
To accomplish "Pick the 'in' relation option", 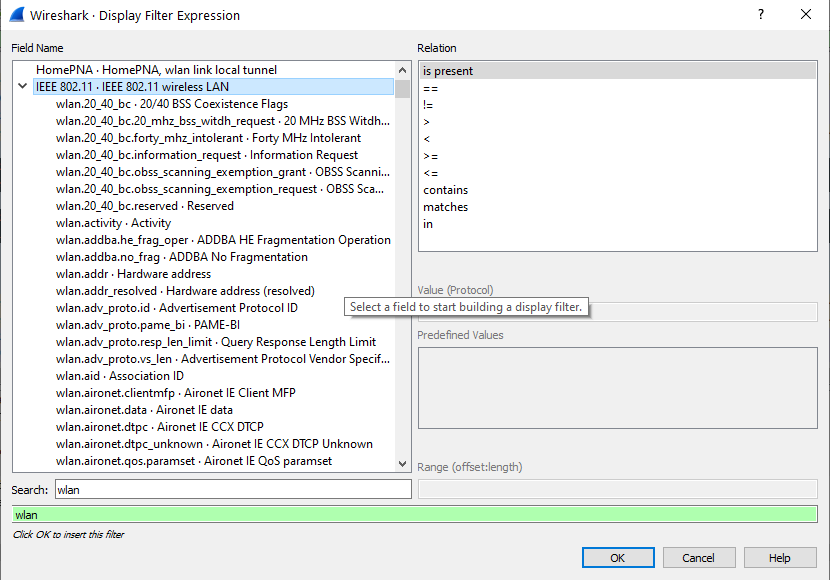I will pos(428,224).
